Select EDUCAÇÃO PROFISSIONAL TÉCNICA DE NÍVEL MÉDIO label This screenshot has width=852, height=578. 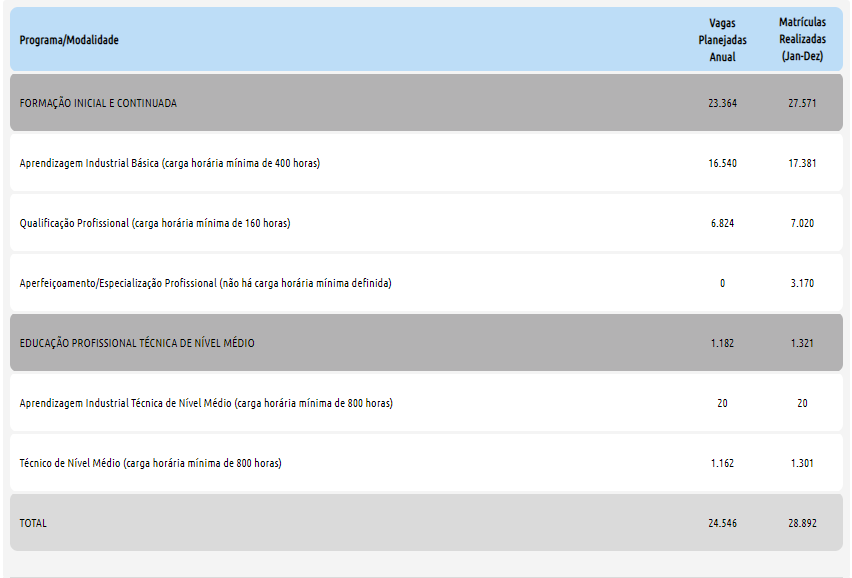pyautogui.click(x=137, y=343)
